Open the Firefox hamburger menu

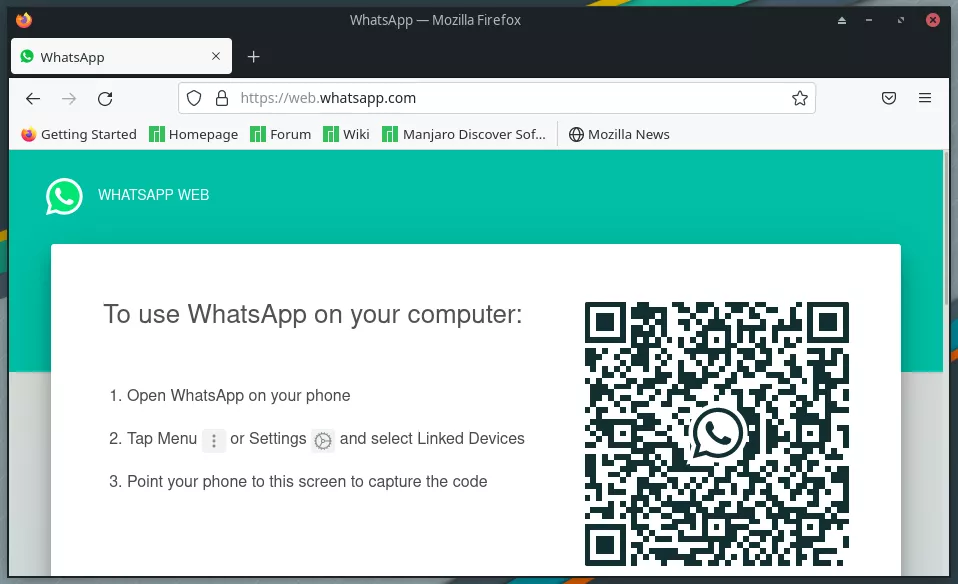pos(925,98)
